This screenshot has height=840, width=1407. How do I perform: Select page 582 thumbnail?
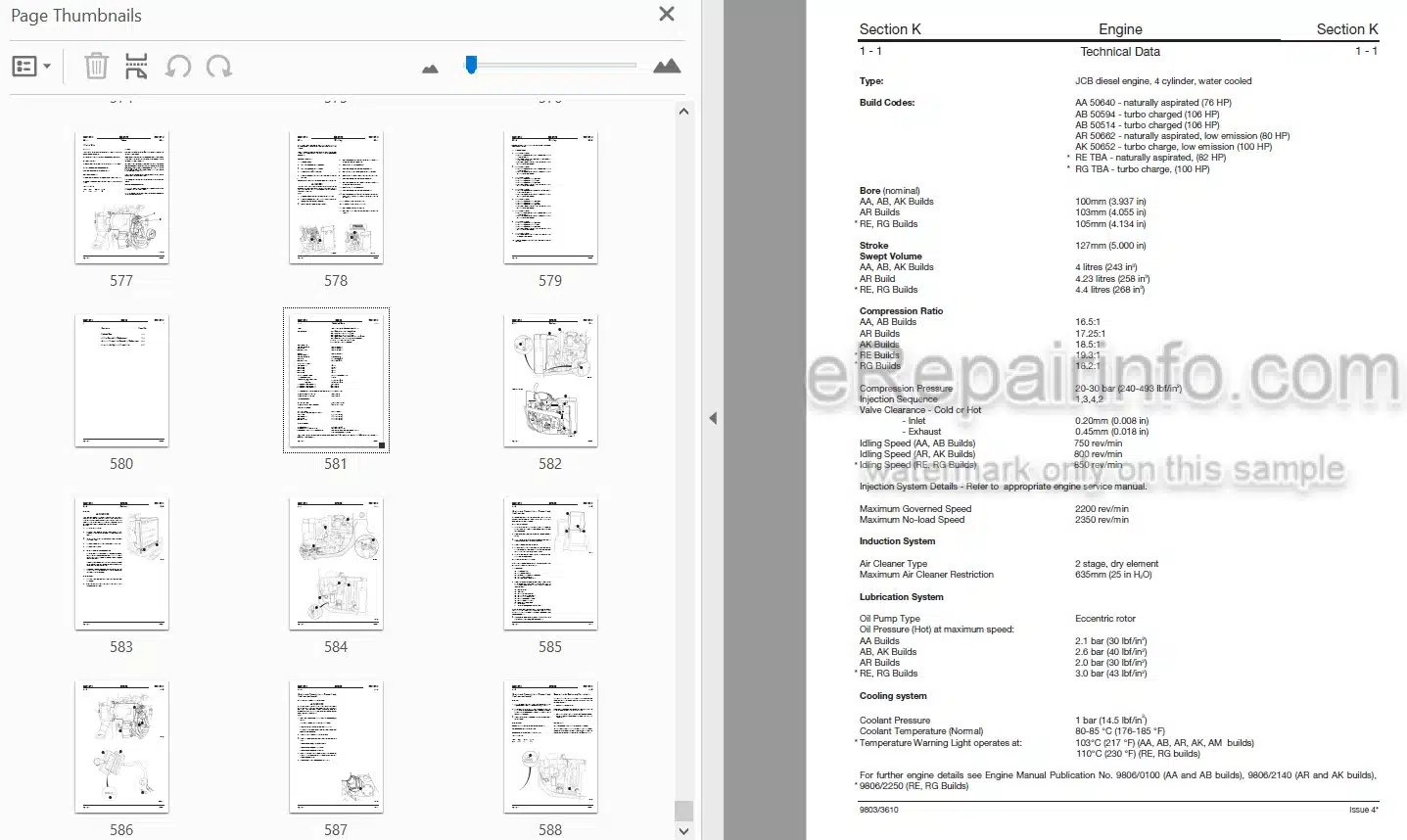click(x=550, y=380)
